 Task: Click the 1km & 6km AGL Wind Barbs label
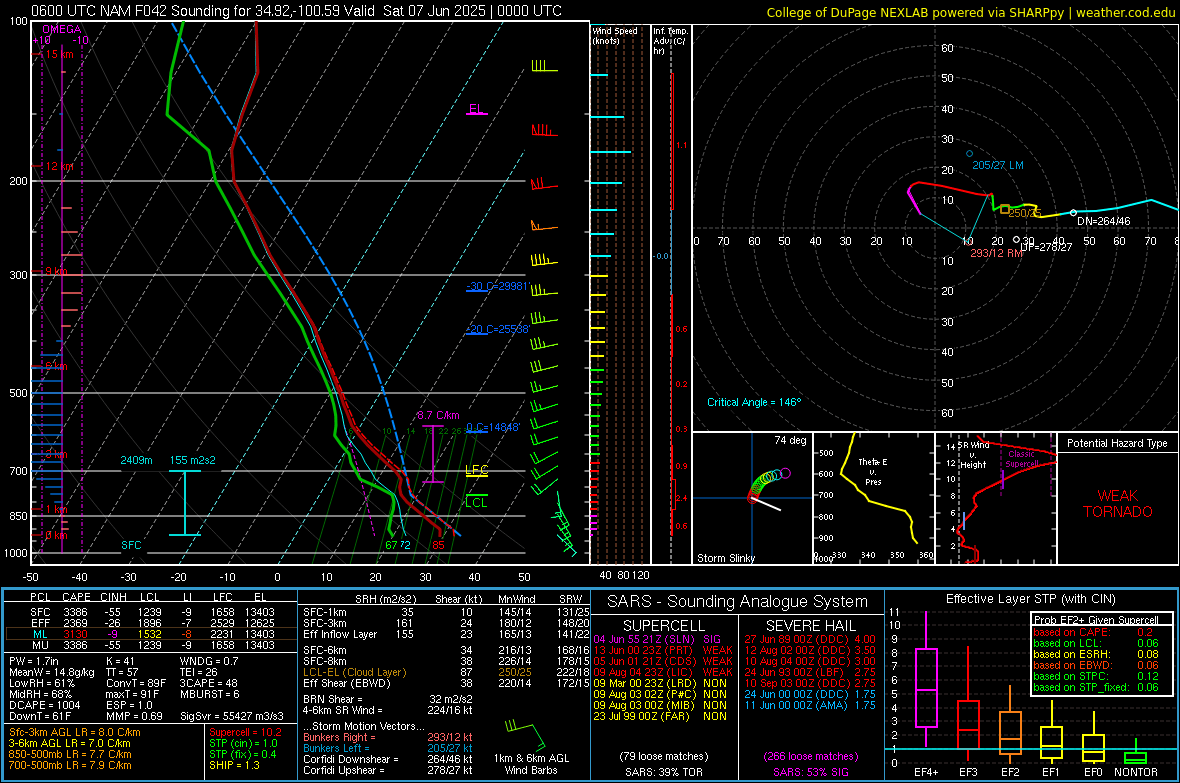[531, 764]
